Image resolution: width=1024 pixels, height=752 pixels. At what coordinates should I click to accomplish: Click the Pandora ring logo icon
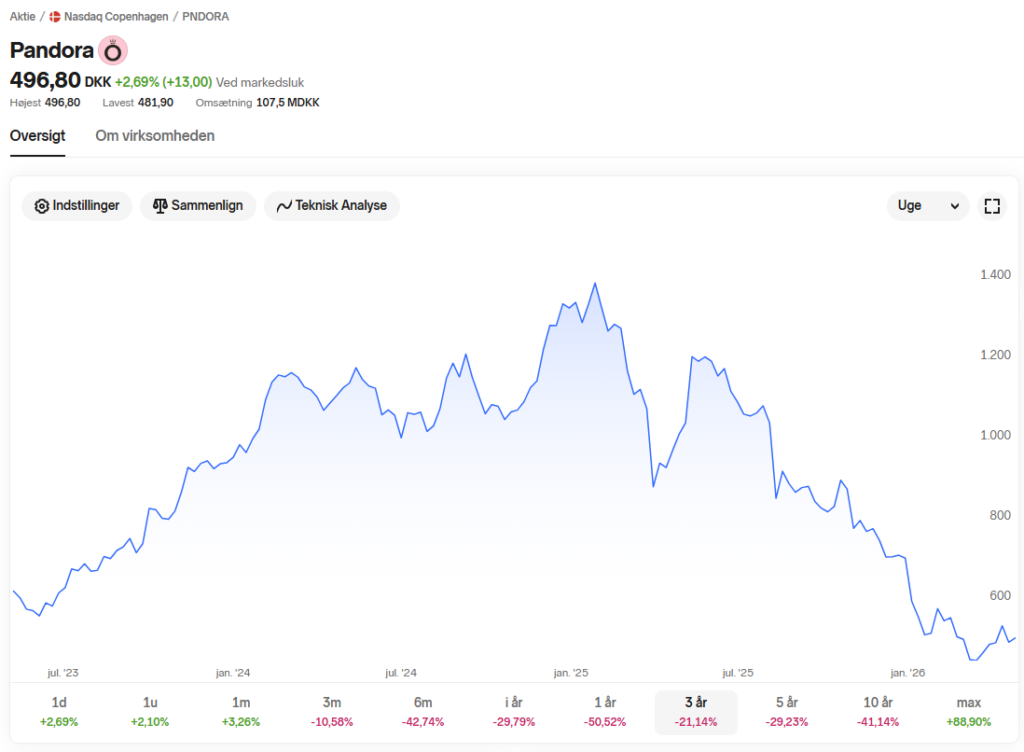[113, 50]
